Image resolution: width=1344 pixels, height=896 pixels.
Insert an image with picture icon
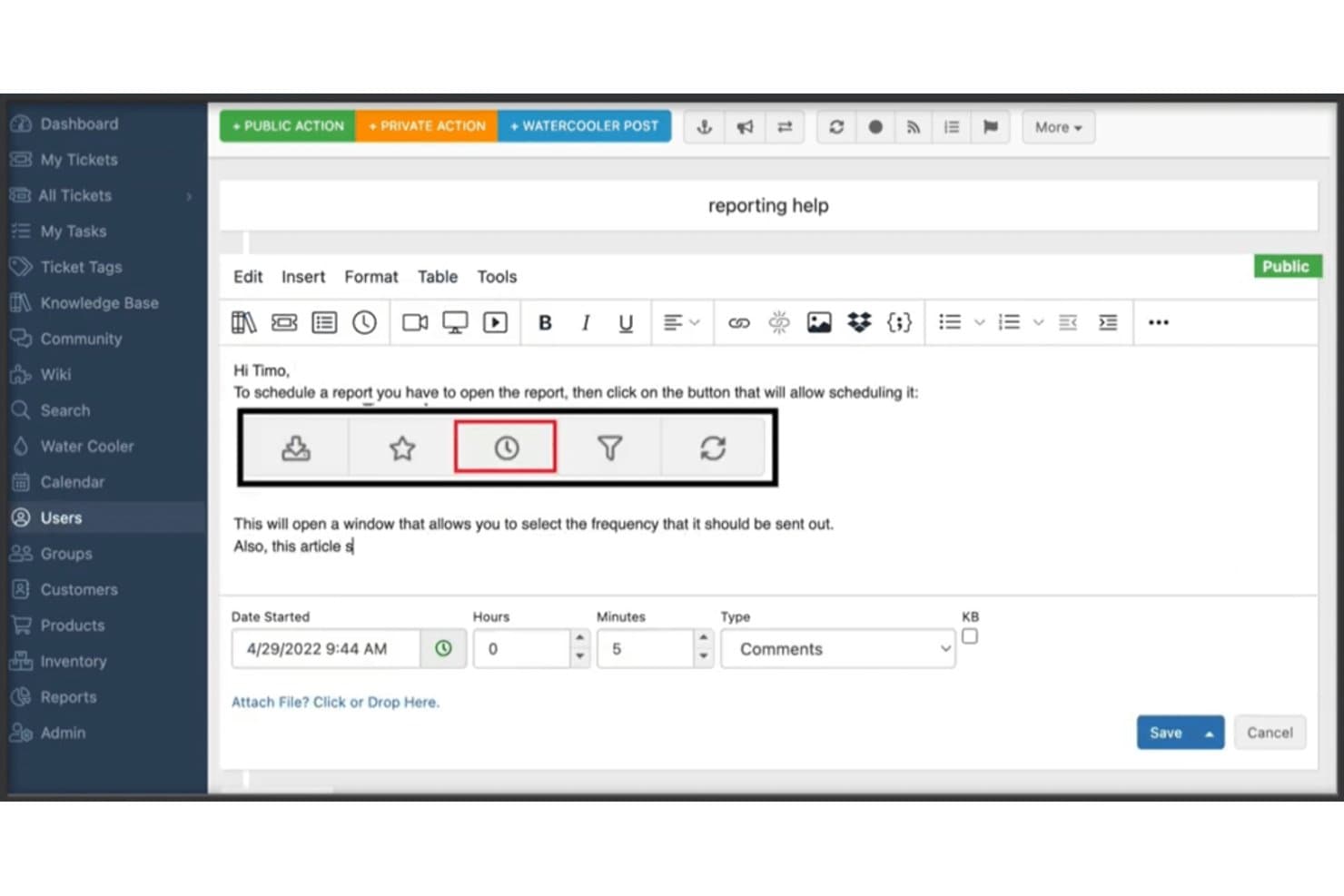point(819,322)
